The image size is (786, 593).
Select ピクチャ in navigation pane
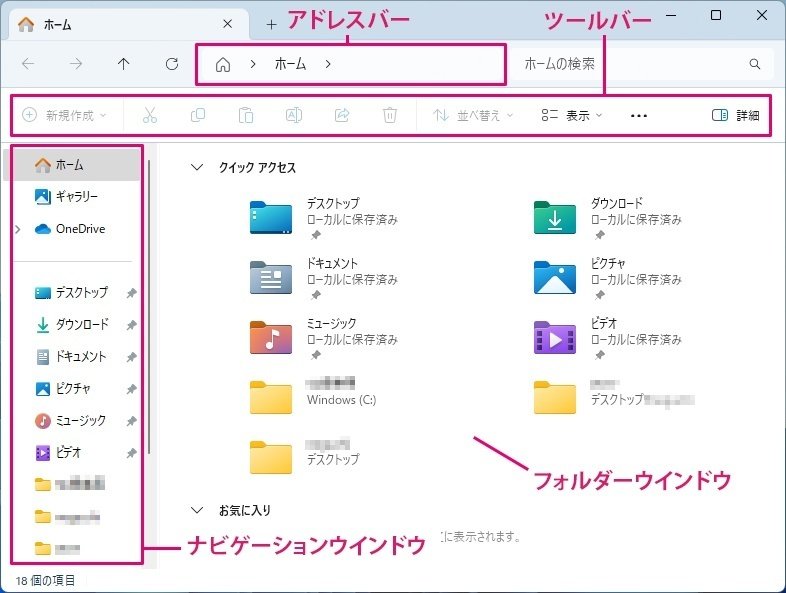coord(72,388)
